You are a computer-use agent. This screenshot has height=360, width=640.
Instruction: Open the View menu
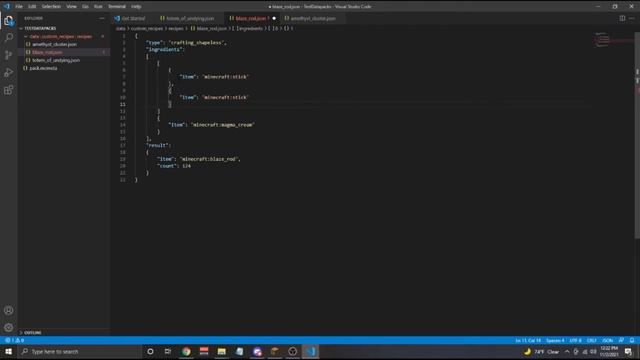click(x=71, y=7)
